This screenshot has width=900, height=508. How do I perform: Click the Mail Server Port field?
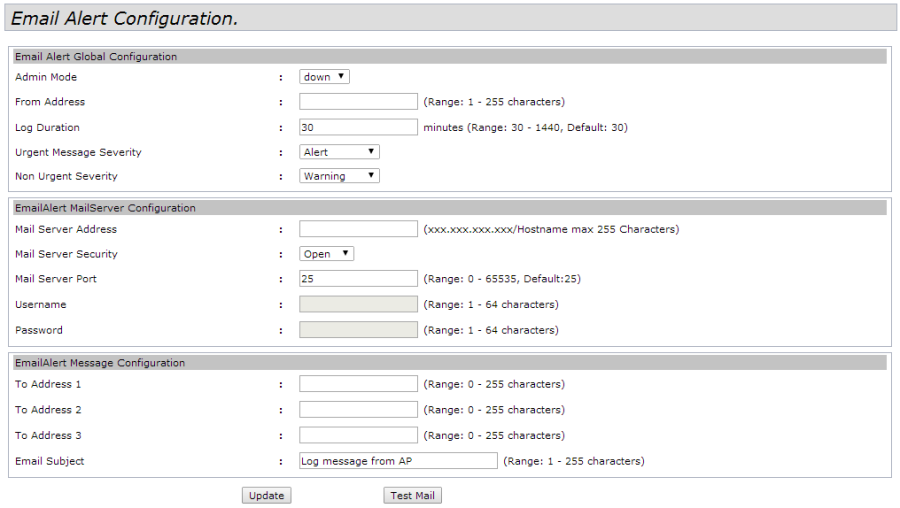358,278
